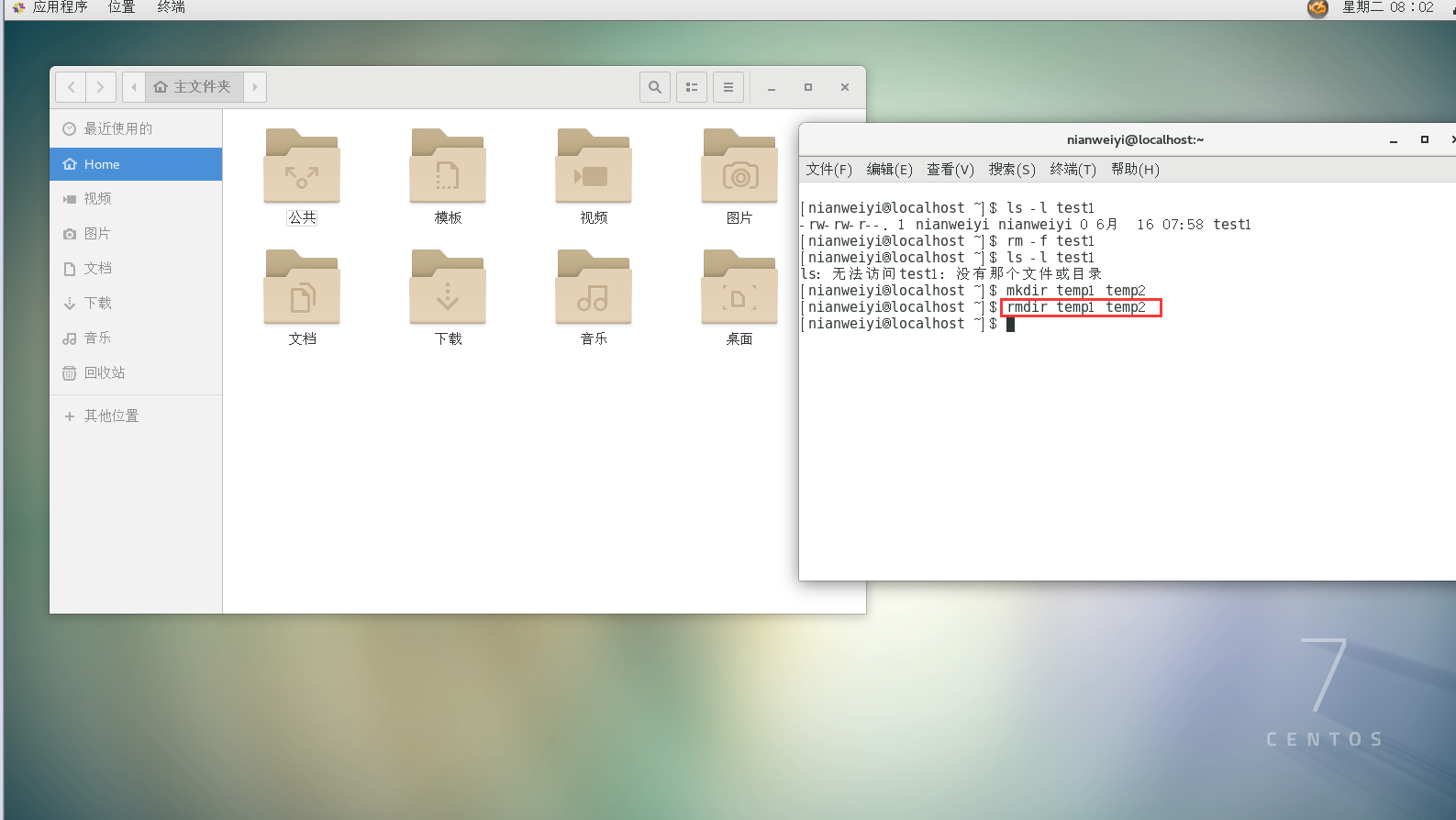Go forward in file manager
This screenshot has height=820, width=1456.
(x=101, y=87)
